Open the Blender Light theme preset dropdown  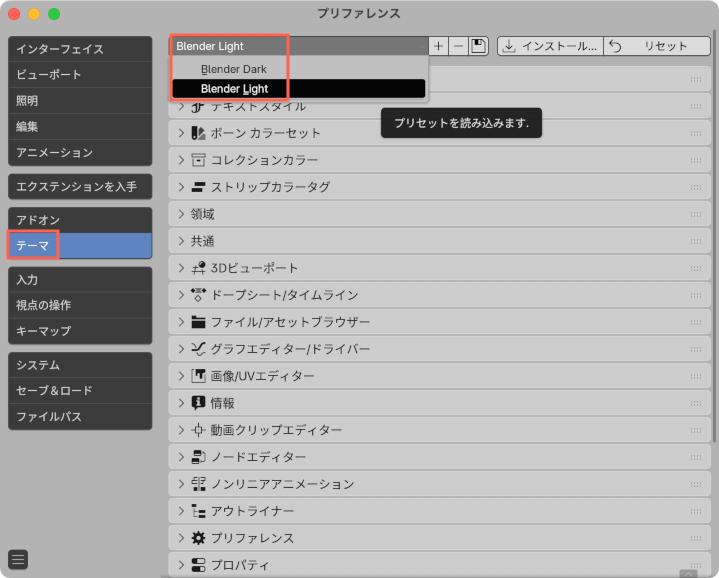(x=299, y=46)
